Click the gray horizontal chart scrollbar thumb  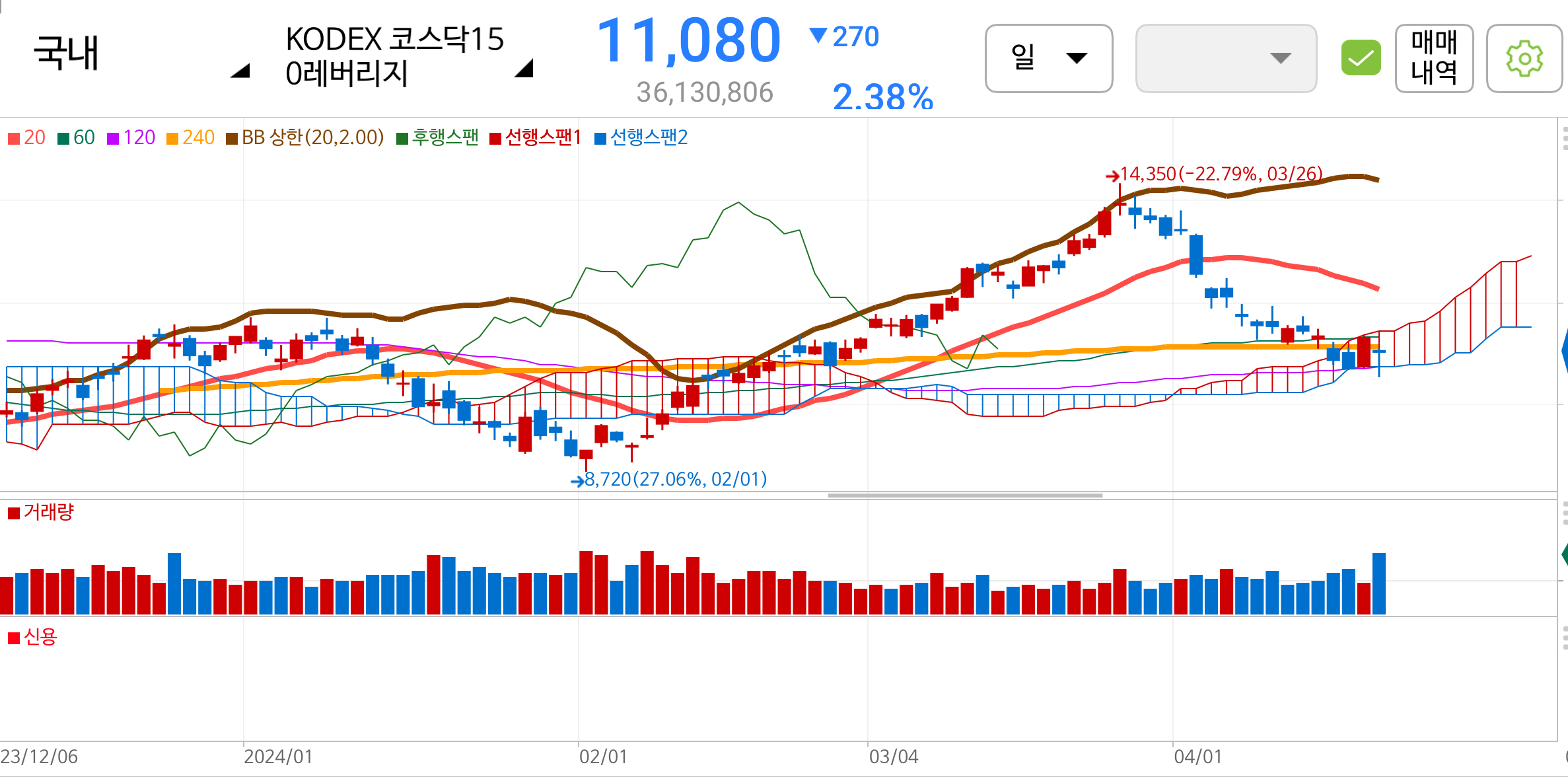965,495
